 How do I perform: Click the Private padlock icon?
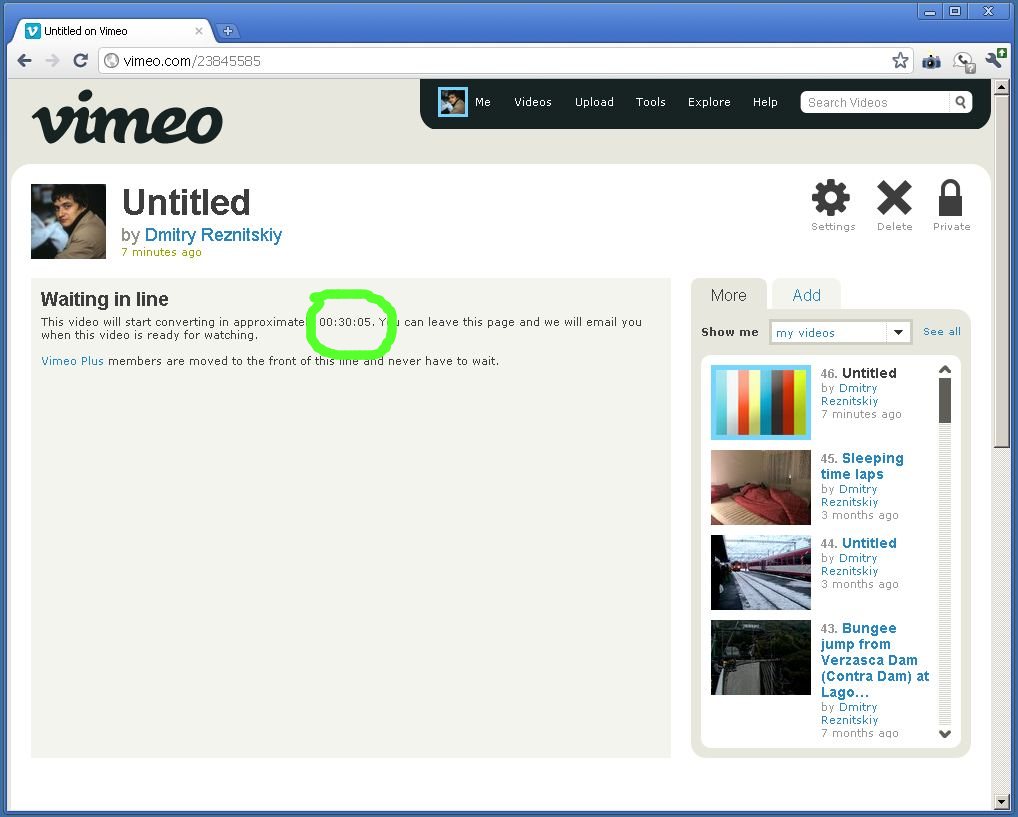[951, 199]
